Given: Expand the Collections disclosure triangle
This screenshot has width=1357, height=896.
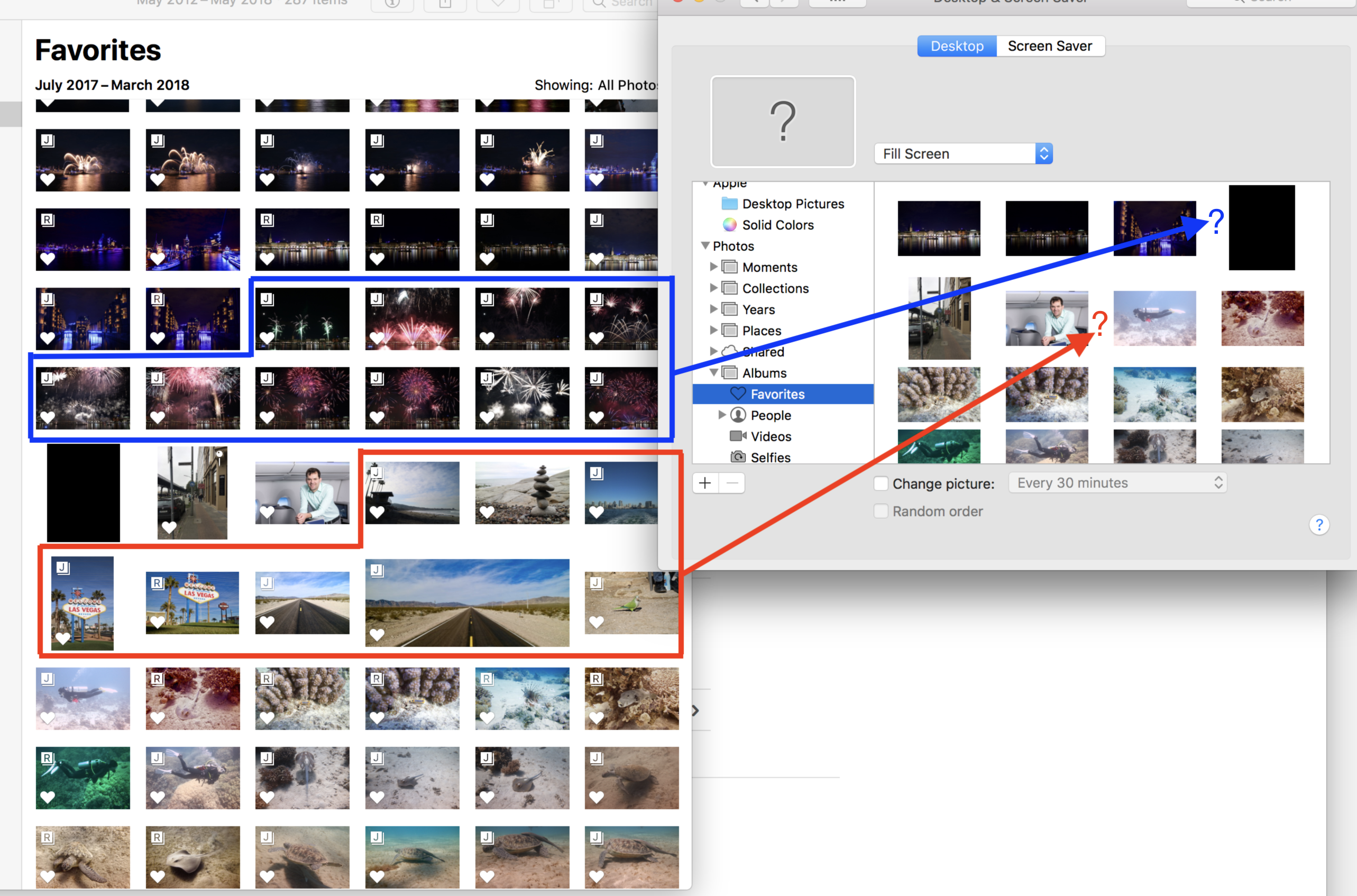Looking at the screenshot, I should [713, 288].
